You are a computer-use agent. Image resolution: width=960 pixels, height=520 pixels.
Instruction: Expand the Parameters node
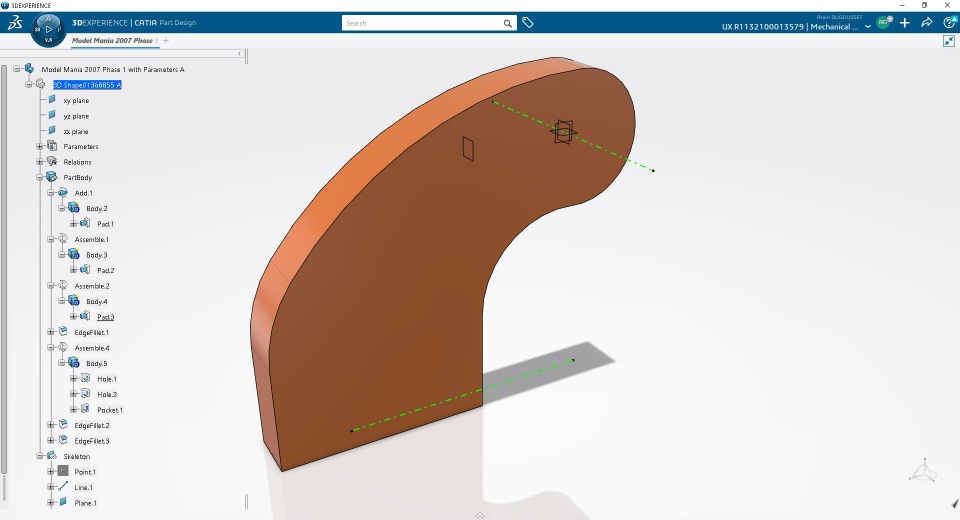tap(39, 146)
